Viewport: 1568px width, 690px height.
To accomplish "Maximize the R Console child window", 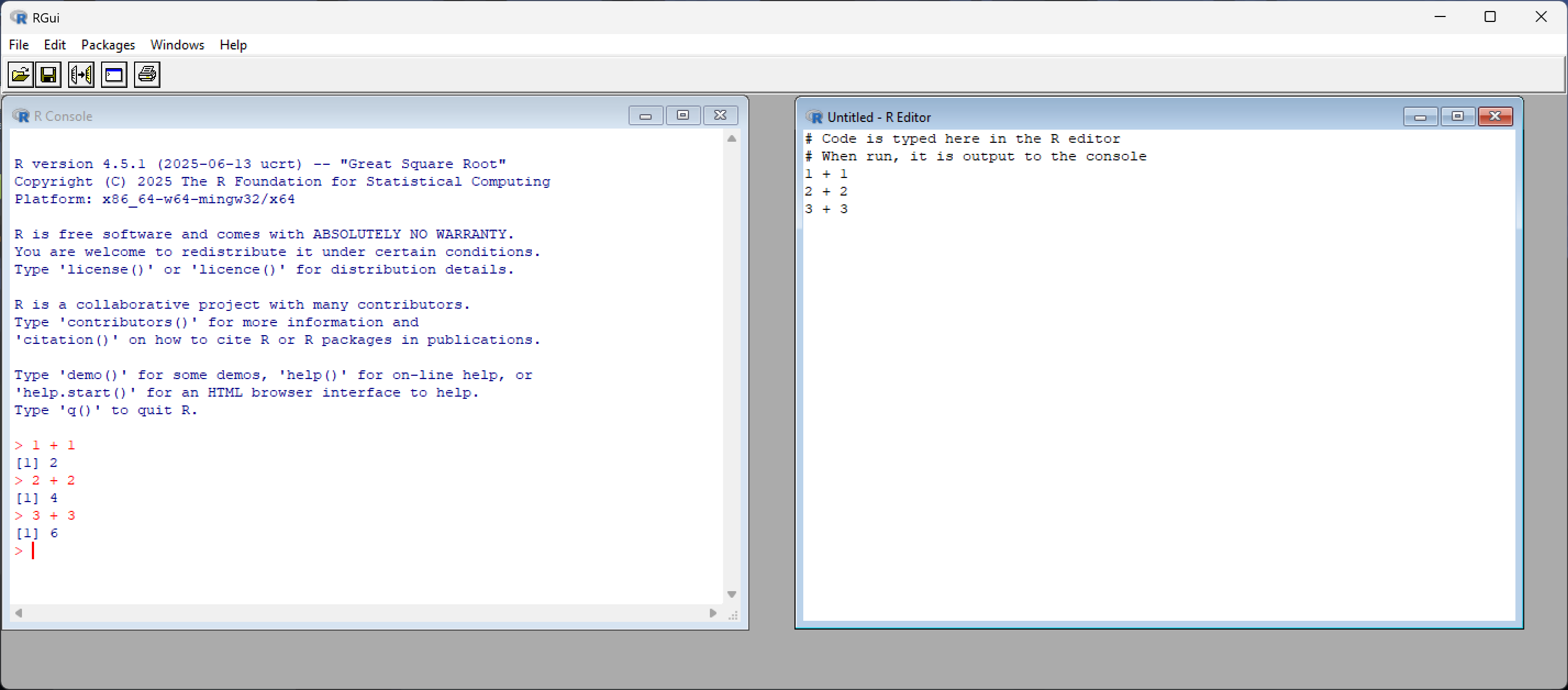I will click(x=683, y=115).
